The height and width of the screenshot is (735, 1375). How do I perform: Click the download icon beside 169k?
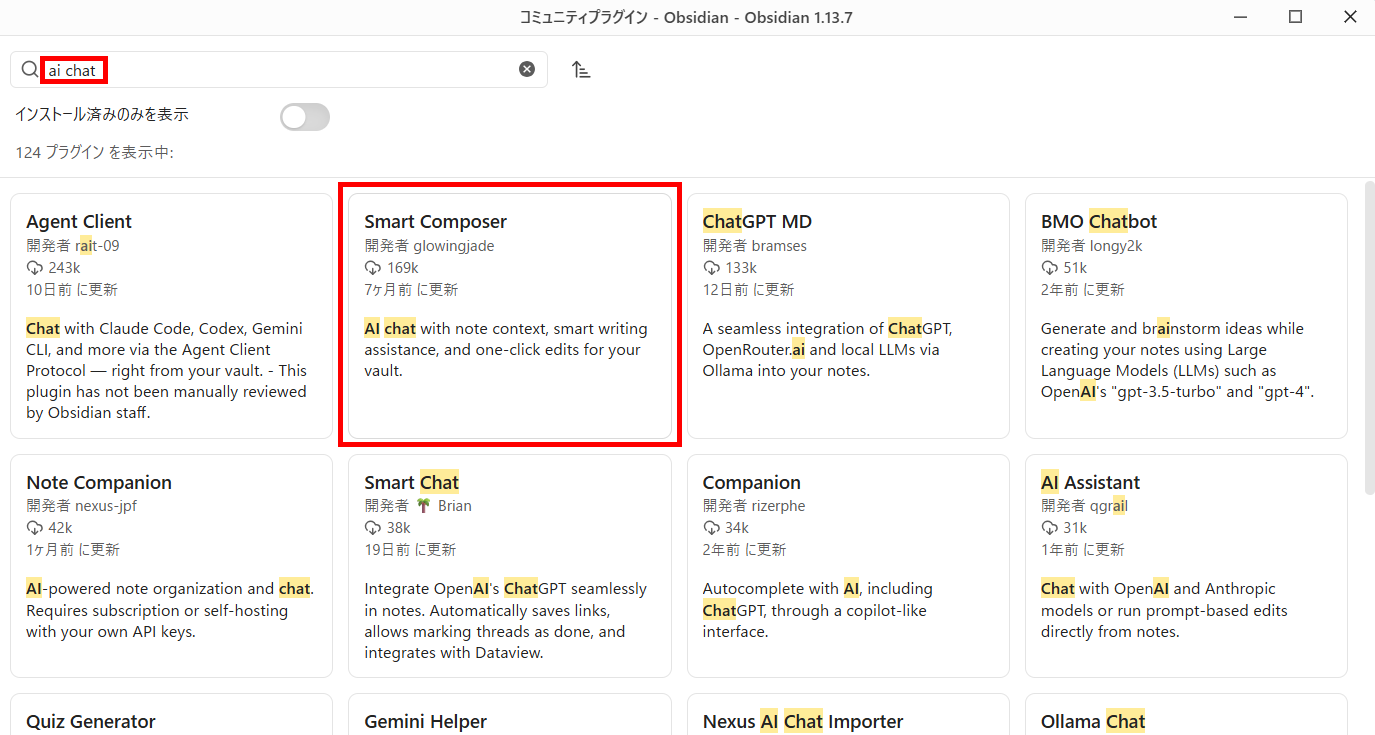tap(373, 268)
